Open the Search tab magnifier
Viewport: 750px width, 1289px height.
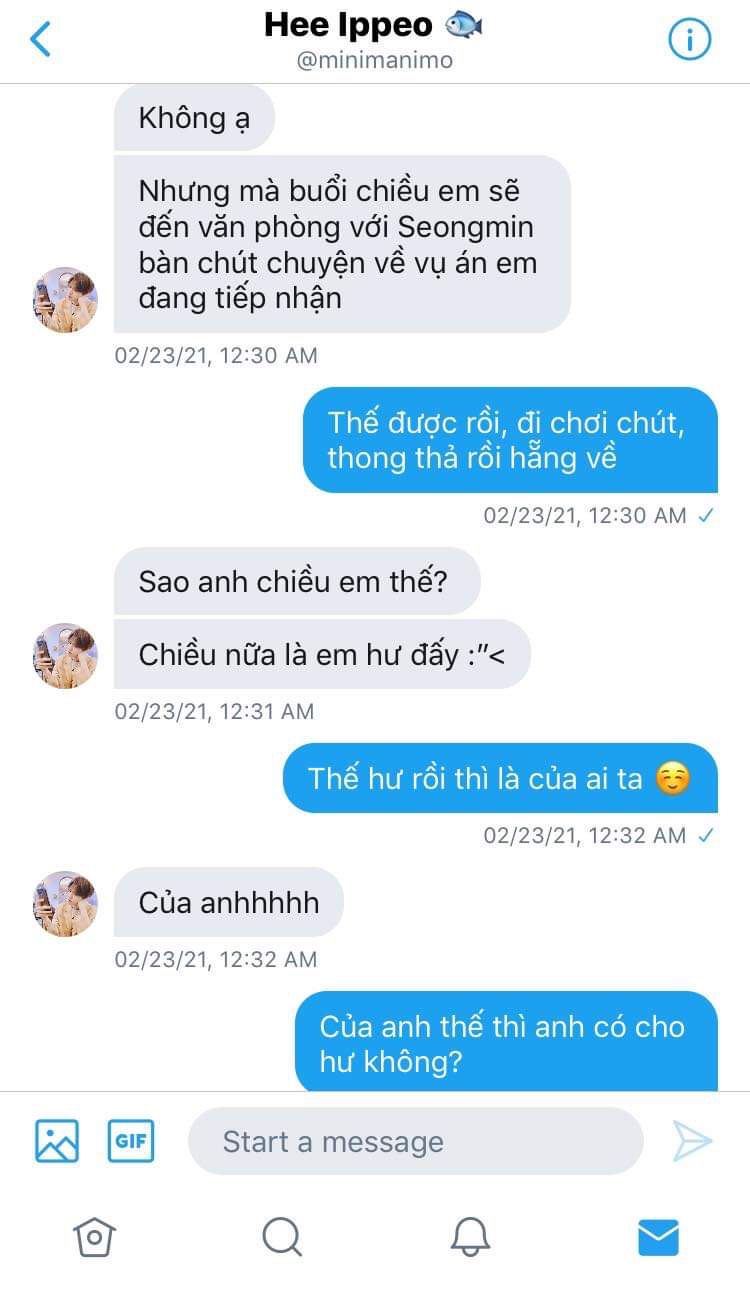click(x=282, y=1237)
